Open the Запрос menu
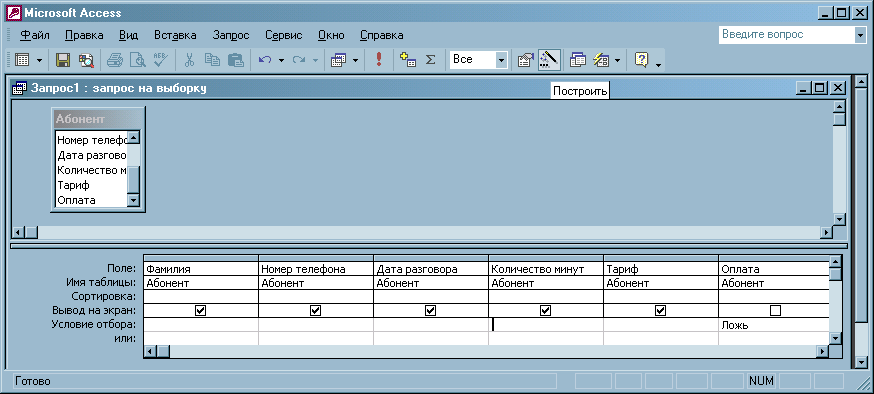Image resolution: width=874 pixels, height=394 pixels. [x=231, y=35]
